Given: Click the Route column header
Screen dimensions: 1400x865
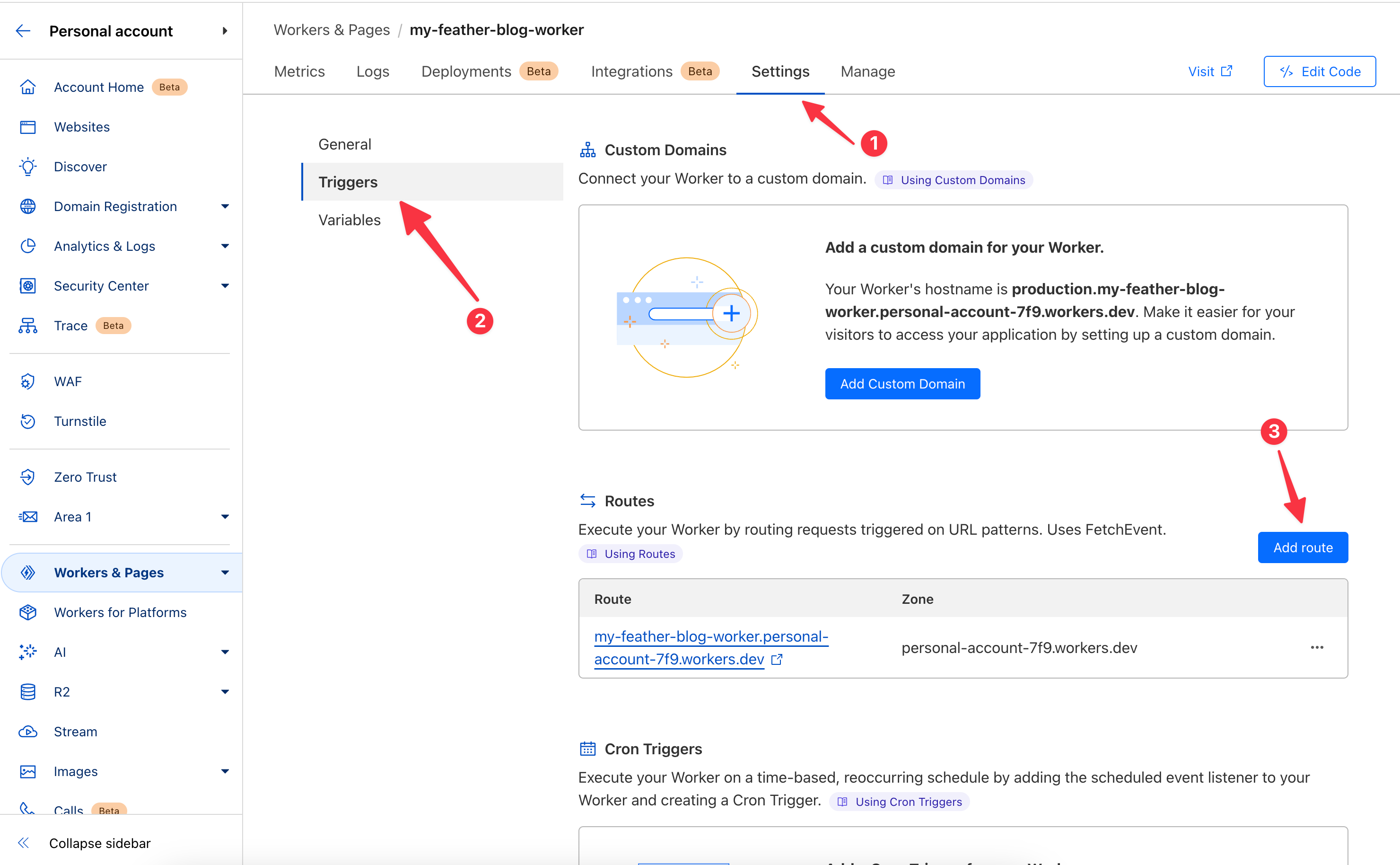Looking at the screenshot, I should coord(613,600).
